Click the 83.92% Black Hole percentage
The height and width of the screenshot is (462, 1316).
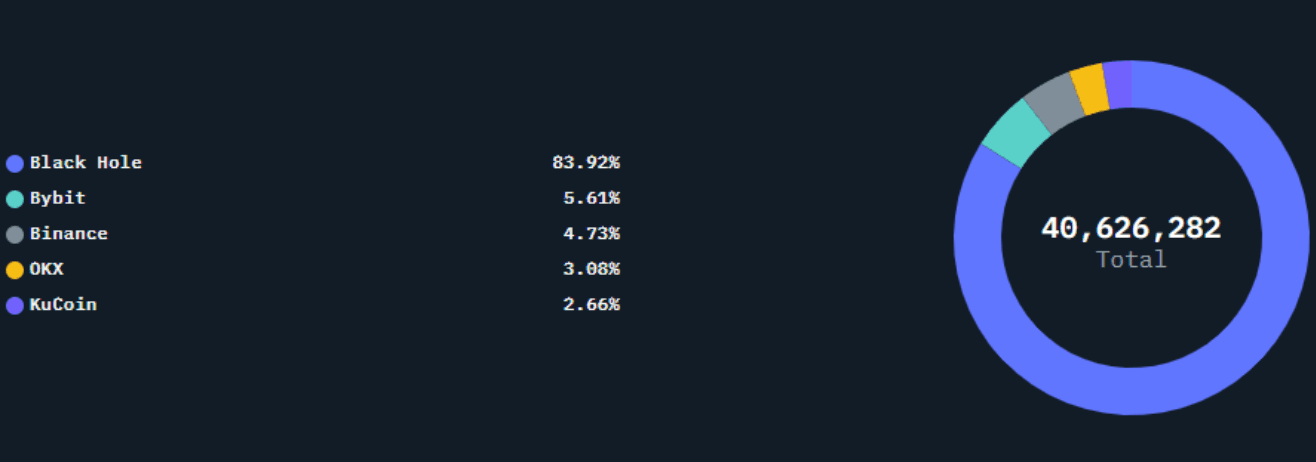[x=586, y=162]
